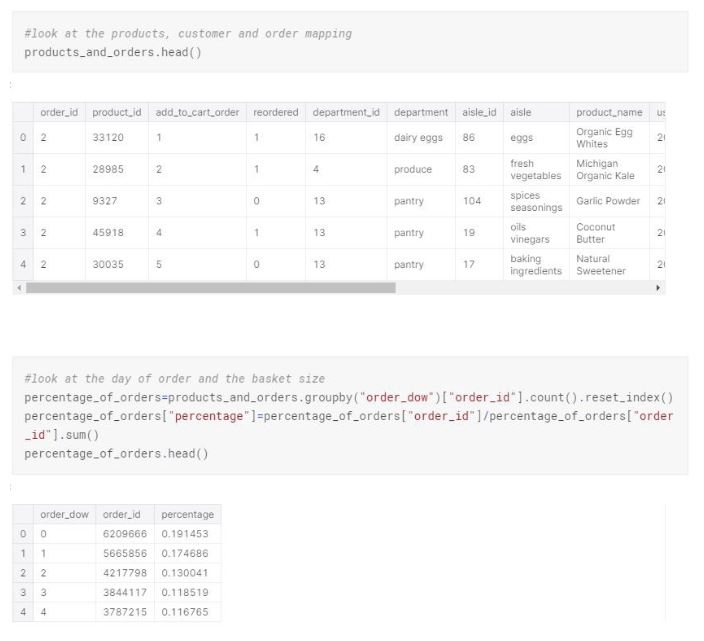Select the product_name column header
This screenshot has width=704, height=641.
(x=609, y=112)
